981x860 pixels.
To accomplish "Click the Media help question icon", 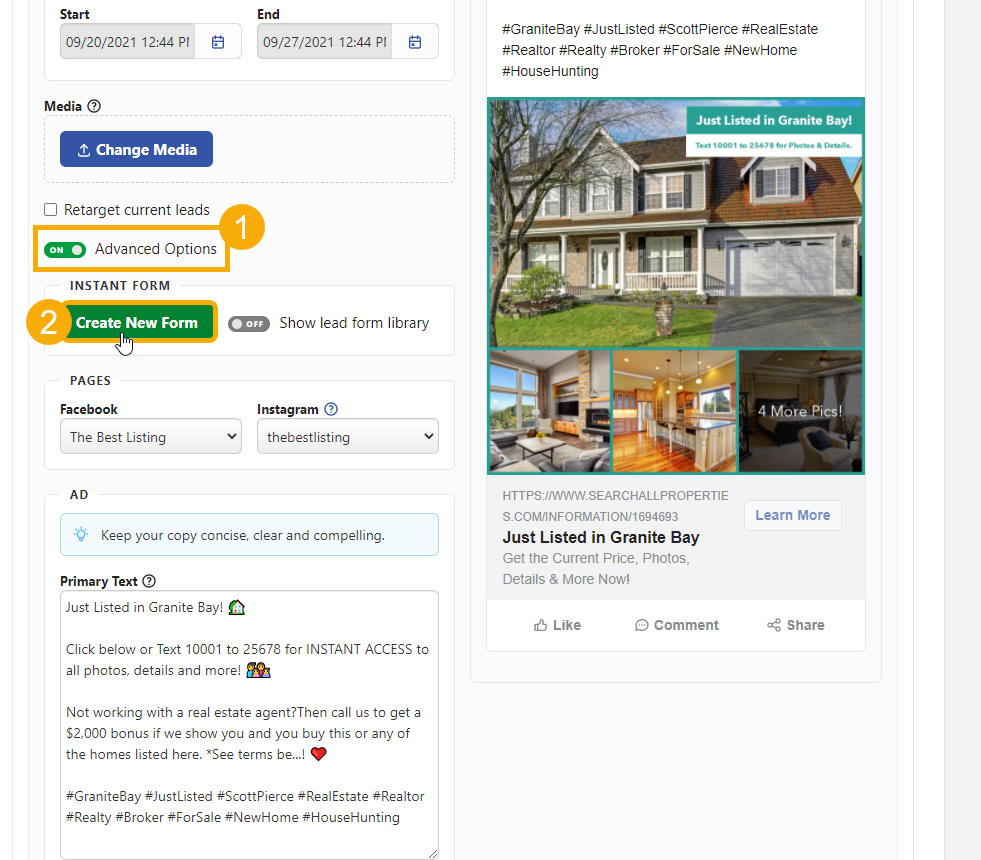I will tap(94, 106).
